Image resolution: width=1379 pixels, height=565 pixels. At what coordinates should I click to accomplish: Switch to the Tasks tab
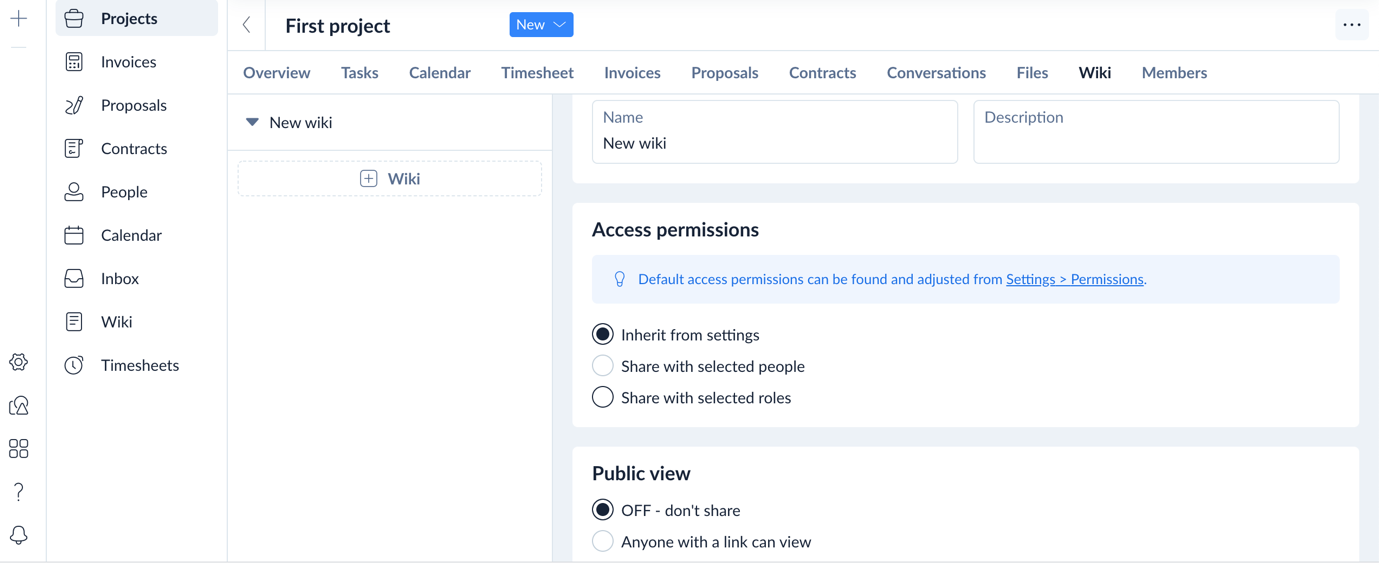pos(359,73)
